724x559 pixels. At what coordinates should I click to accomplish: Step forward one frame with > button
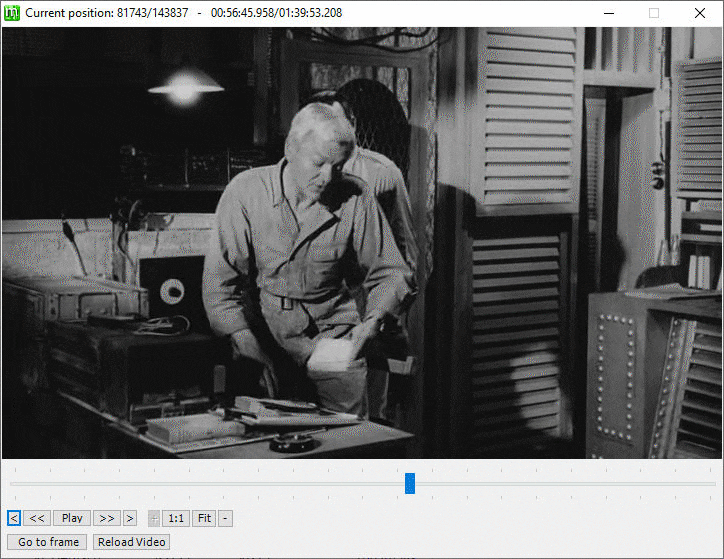click(x=130, y=518)
